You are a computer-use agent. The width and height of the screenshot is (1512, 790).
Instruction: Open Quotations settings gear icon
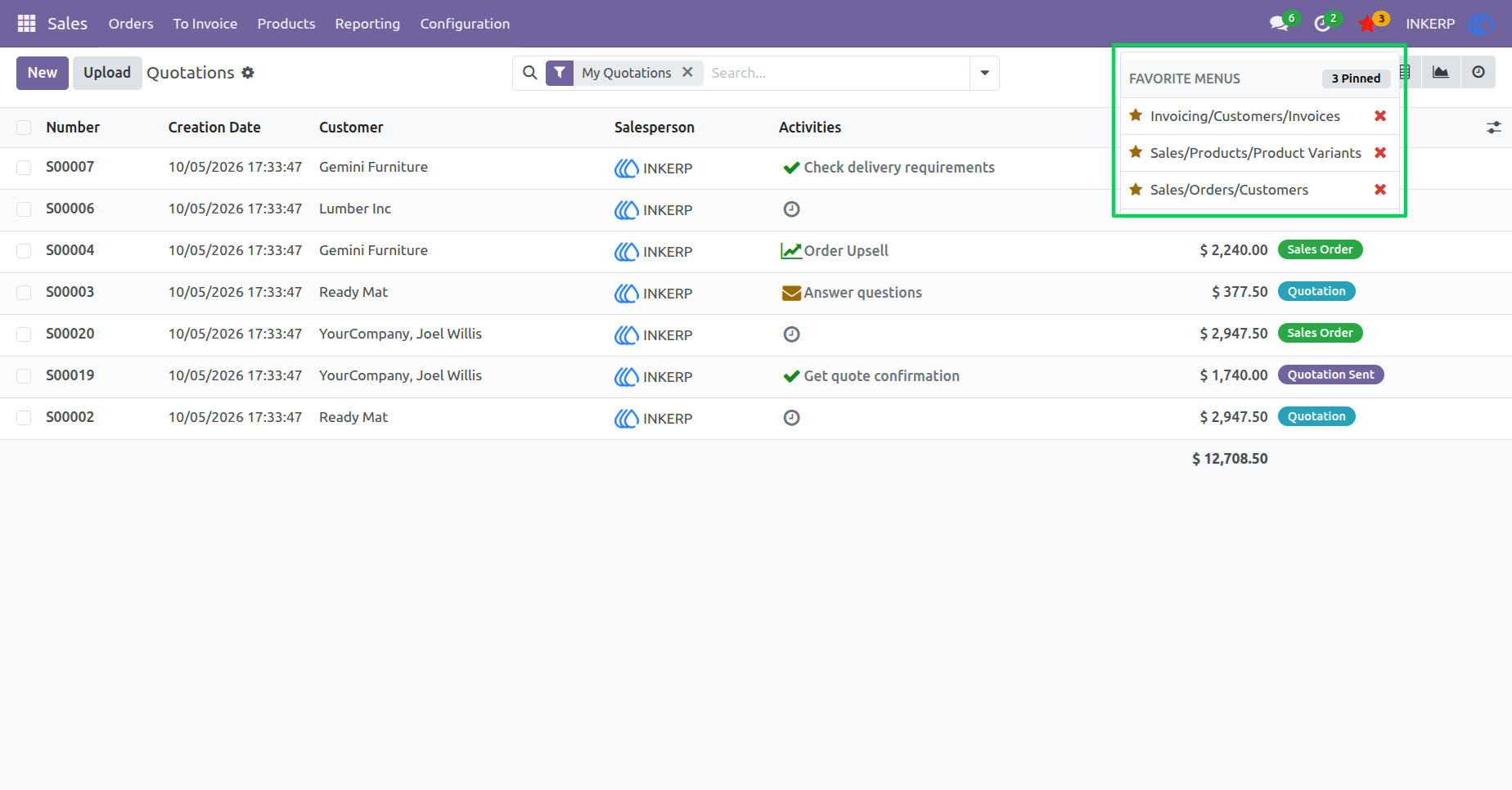coord(248,73)
